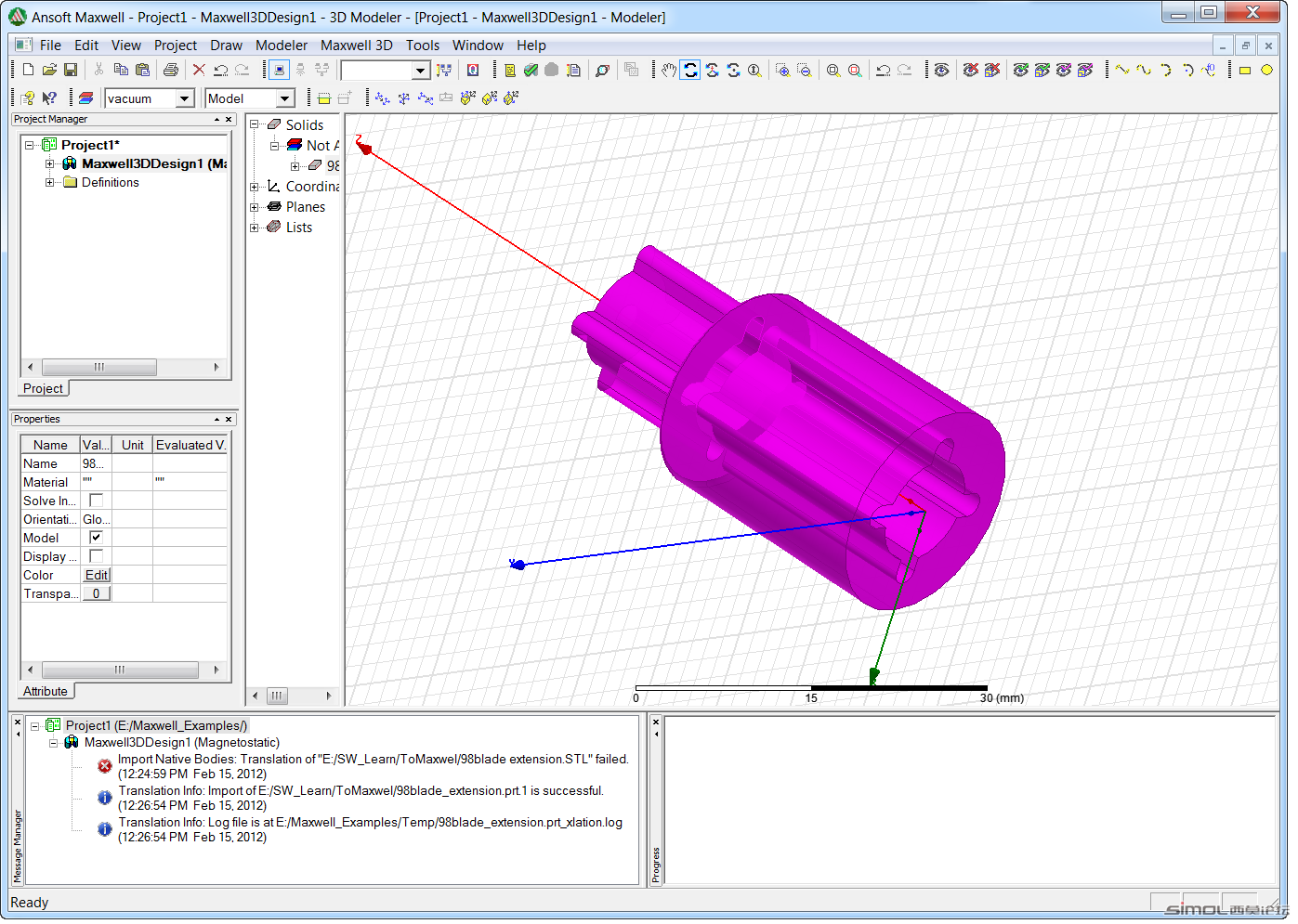Switch to the Project tab

click(43, 389)
